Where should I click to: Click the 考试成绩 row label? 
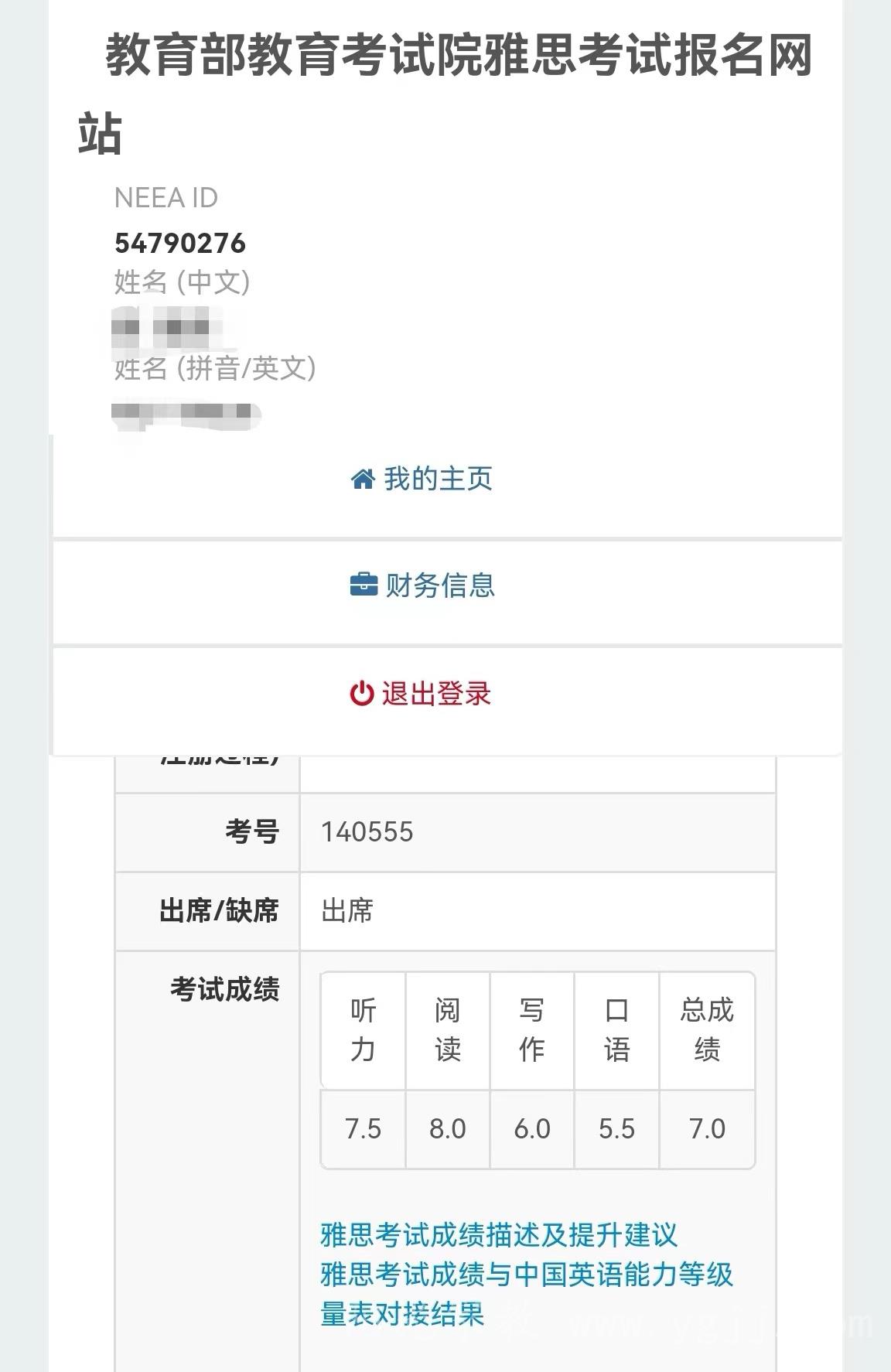tap(224, 989)
